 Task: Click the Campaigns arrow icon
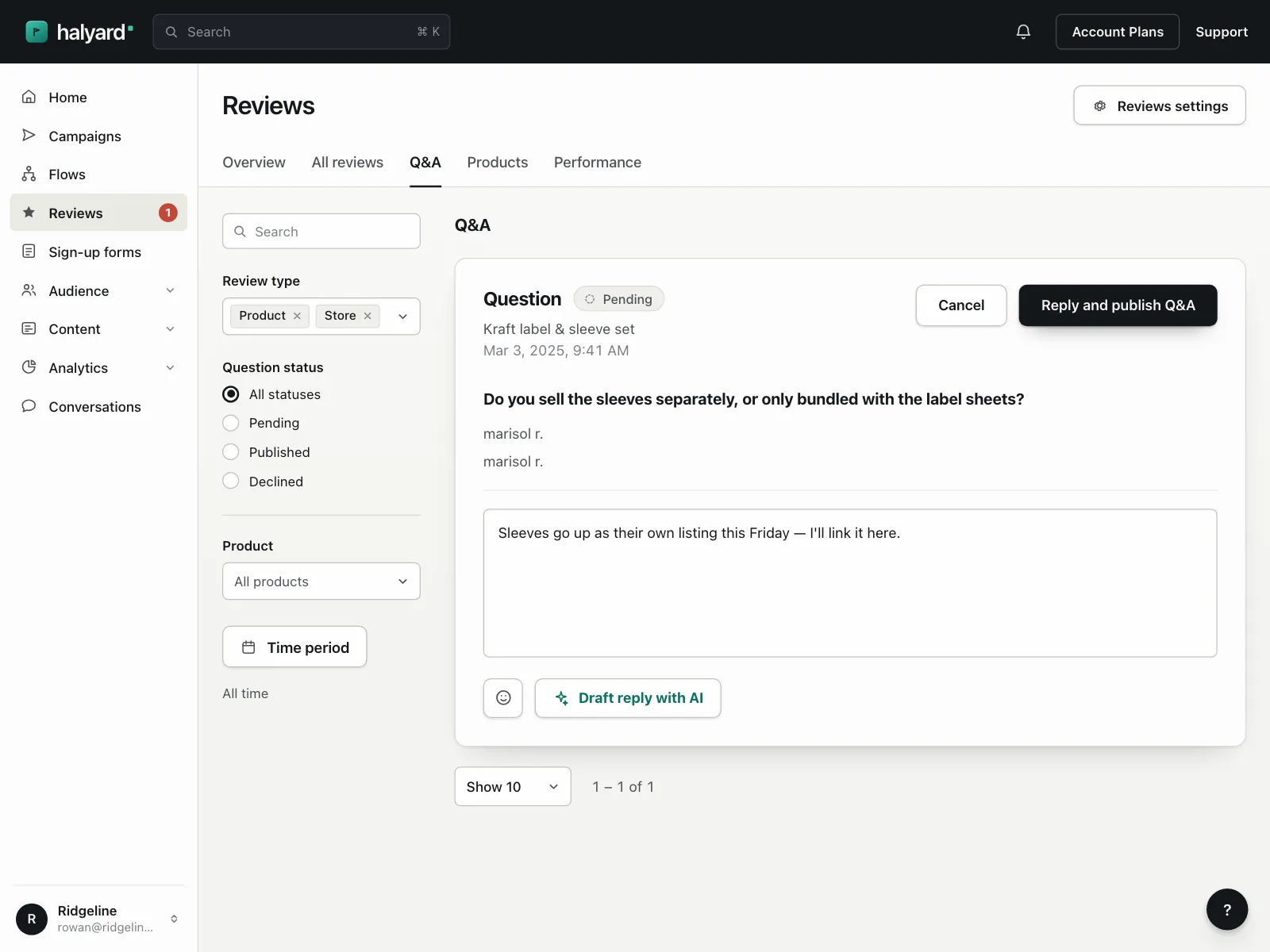pyautogui.click(x=29, y=136)
